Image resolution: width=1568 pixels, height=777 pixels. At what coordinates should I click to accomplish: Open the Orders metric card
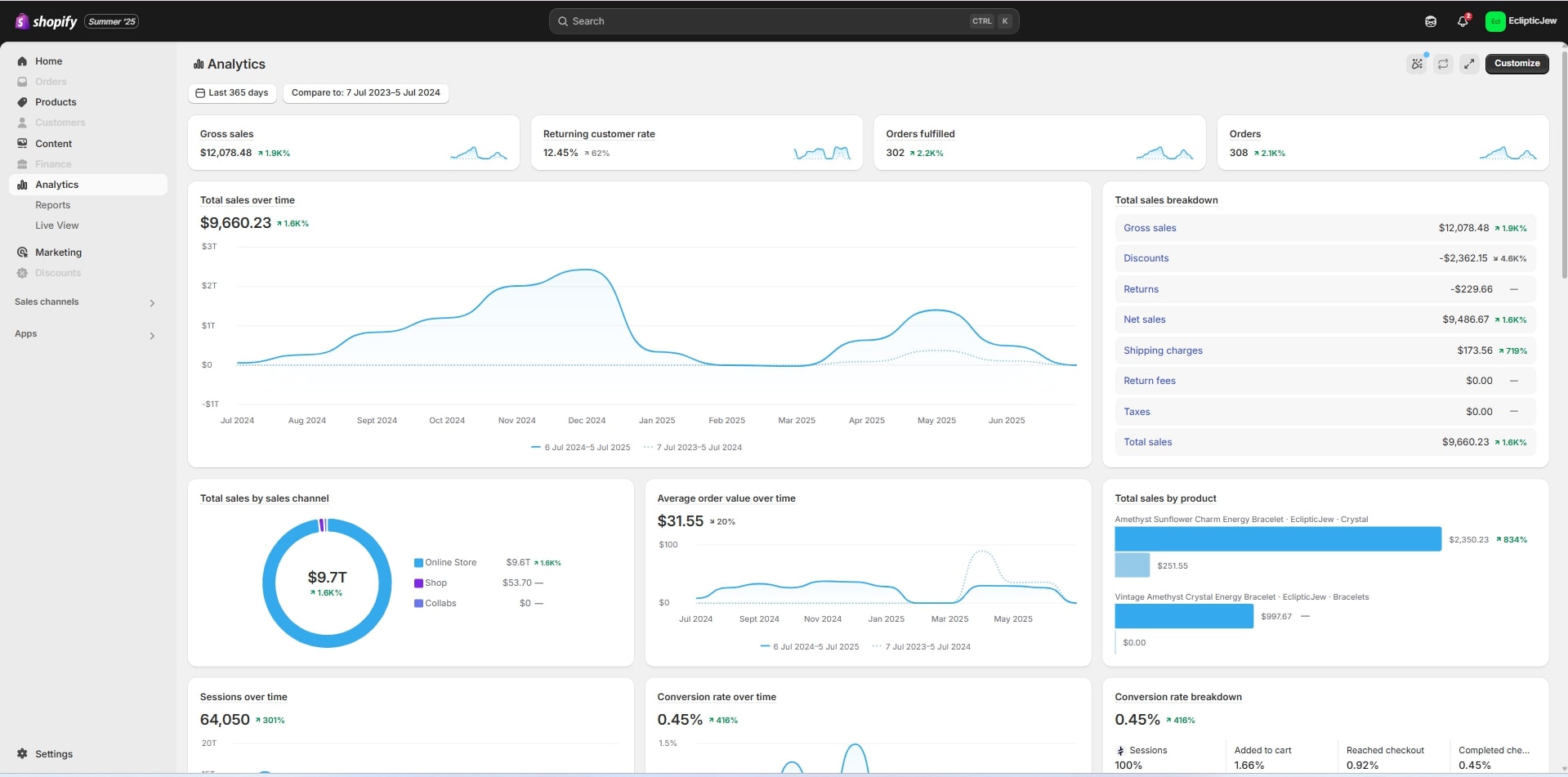(x=1383, y=143)
